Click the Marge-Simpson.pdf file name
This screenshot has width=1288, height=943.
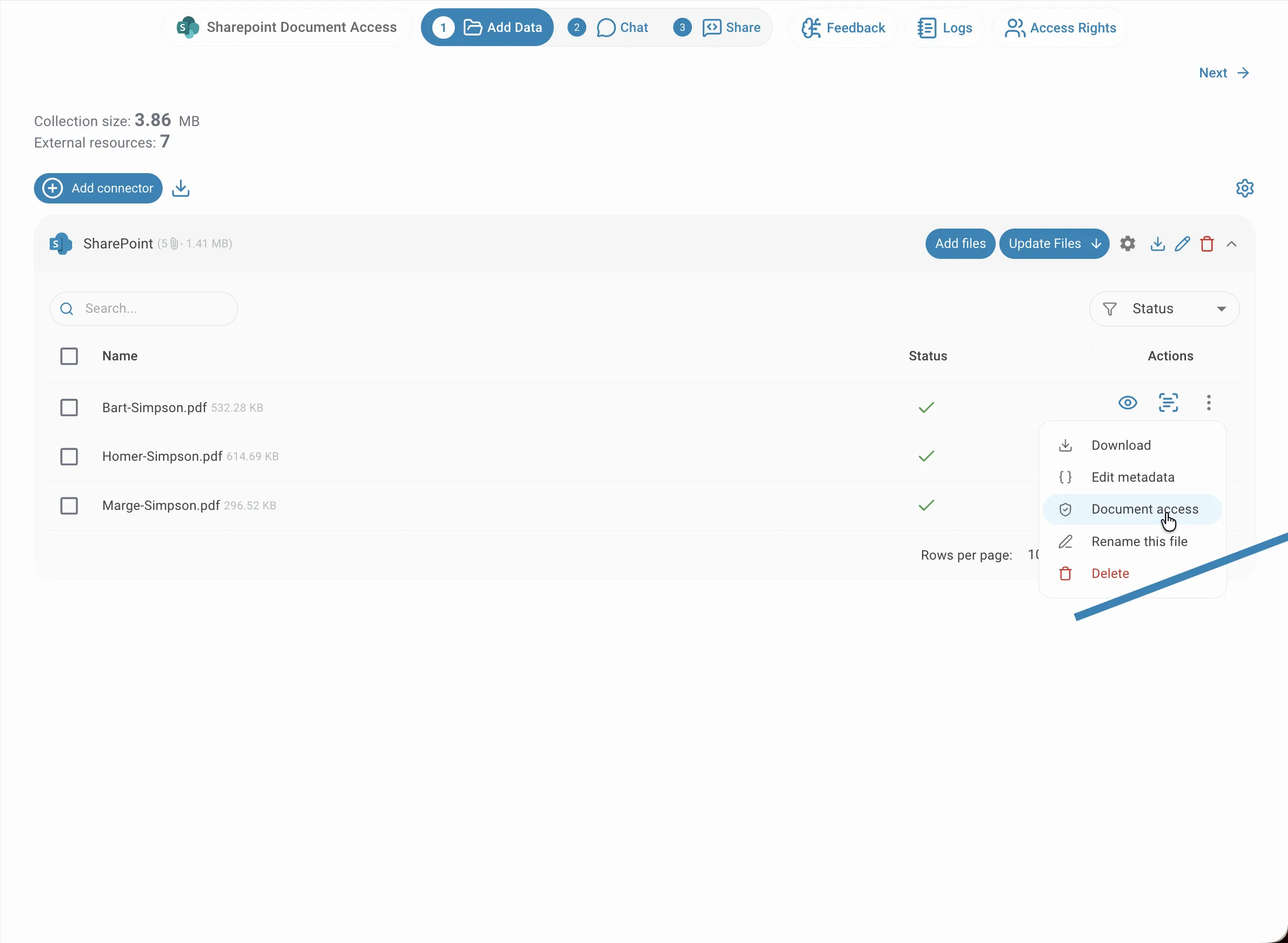(161, 506)
